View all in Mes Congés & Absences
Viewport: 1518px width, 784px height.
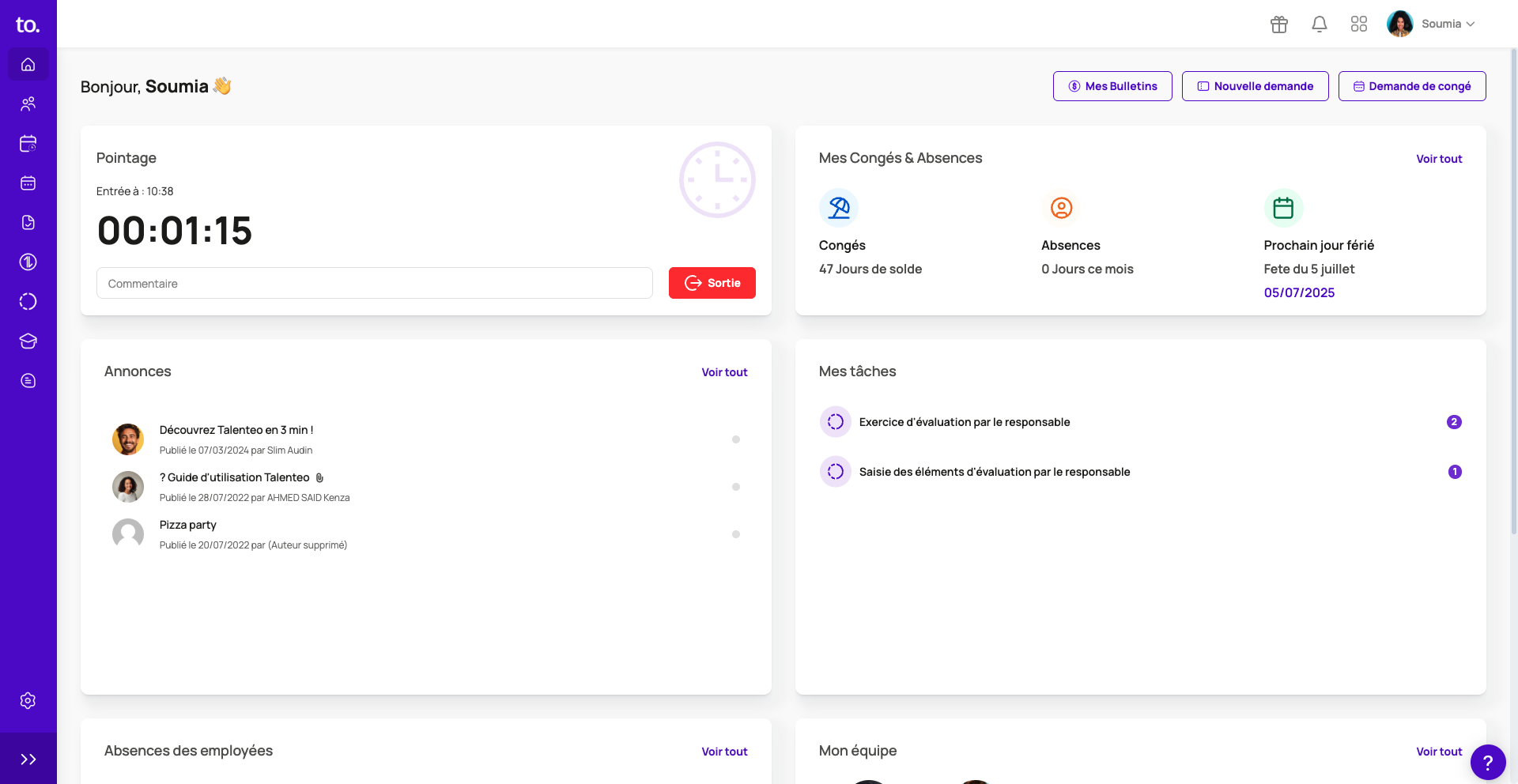tap(1438, 159)
